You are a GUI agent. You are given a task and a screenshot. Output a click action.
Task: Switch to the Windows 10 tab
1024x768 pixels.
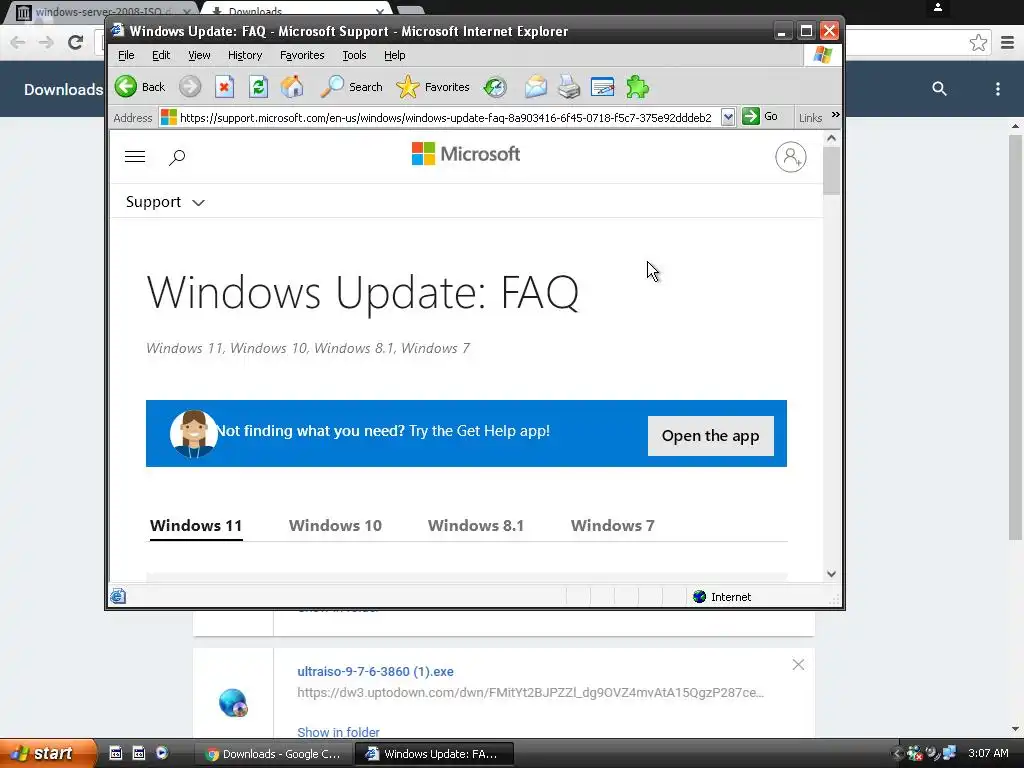click(335, 526)
